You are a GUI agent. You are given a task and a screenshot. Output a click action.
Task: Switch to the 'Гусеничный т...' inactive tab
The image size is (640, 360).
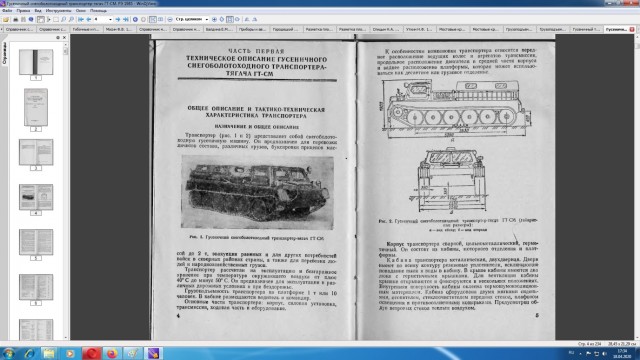[x=586, y=29]
